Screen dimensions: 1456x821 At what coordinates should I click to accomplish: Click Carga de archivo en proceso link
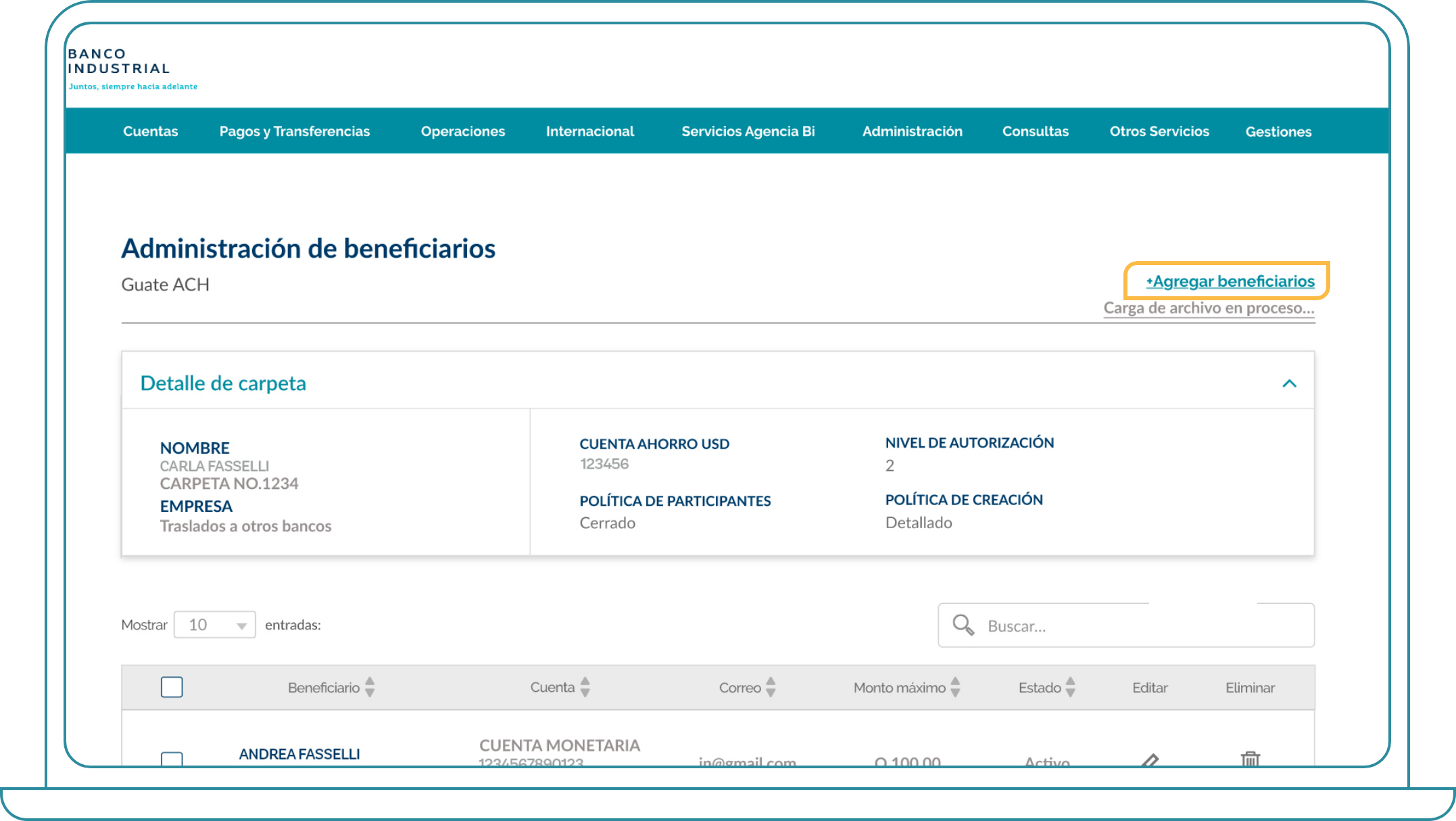[x=1209, y=308]
